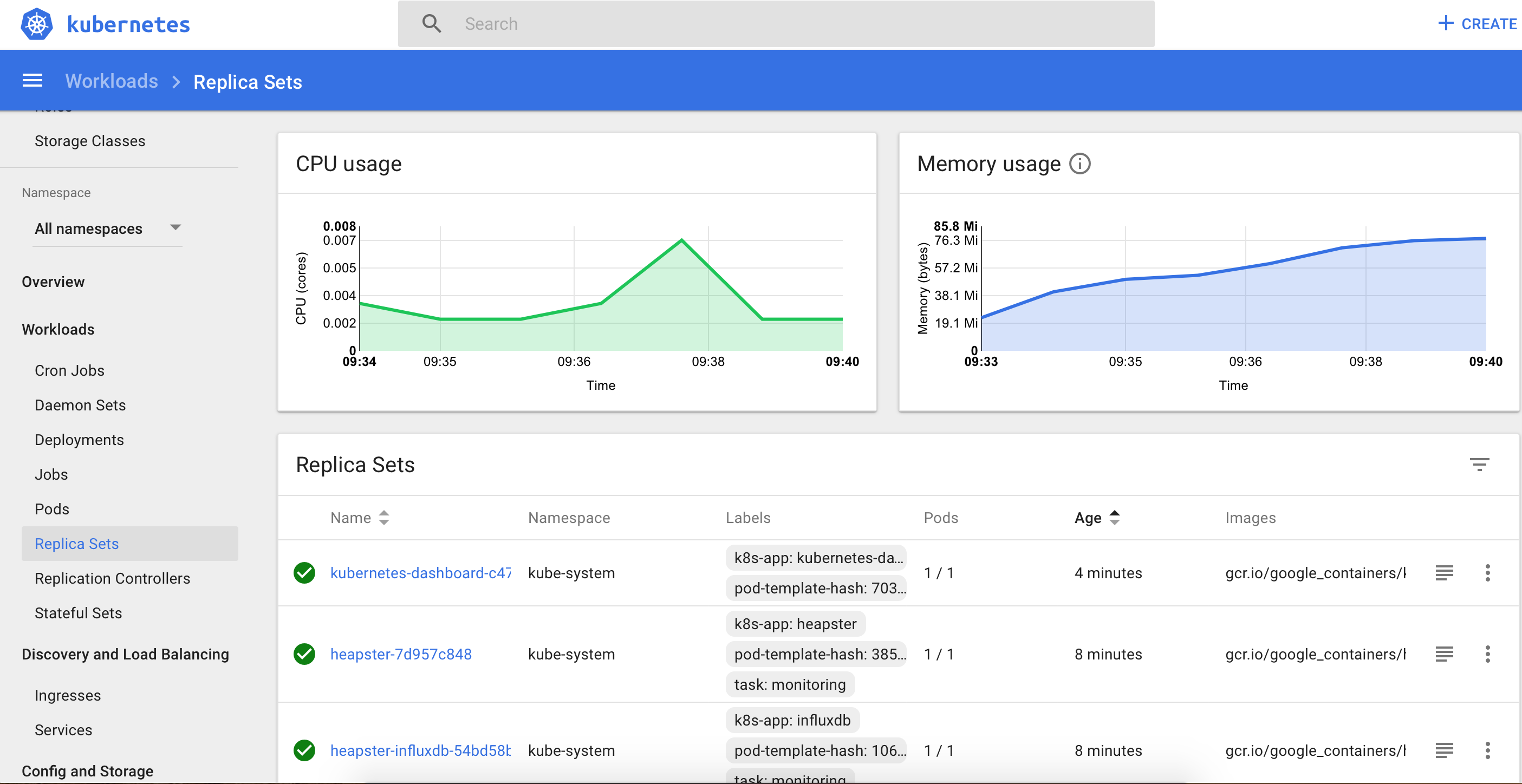The width and height of the screenshot is (1522, 784).
Task: Click the CREATE button
Action: tap(1478, 24)
